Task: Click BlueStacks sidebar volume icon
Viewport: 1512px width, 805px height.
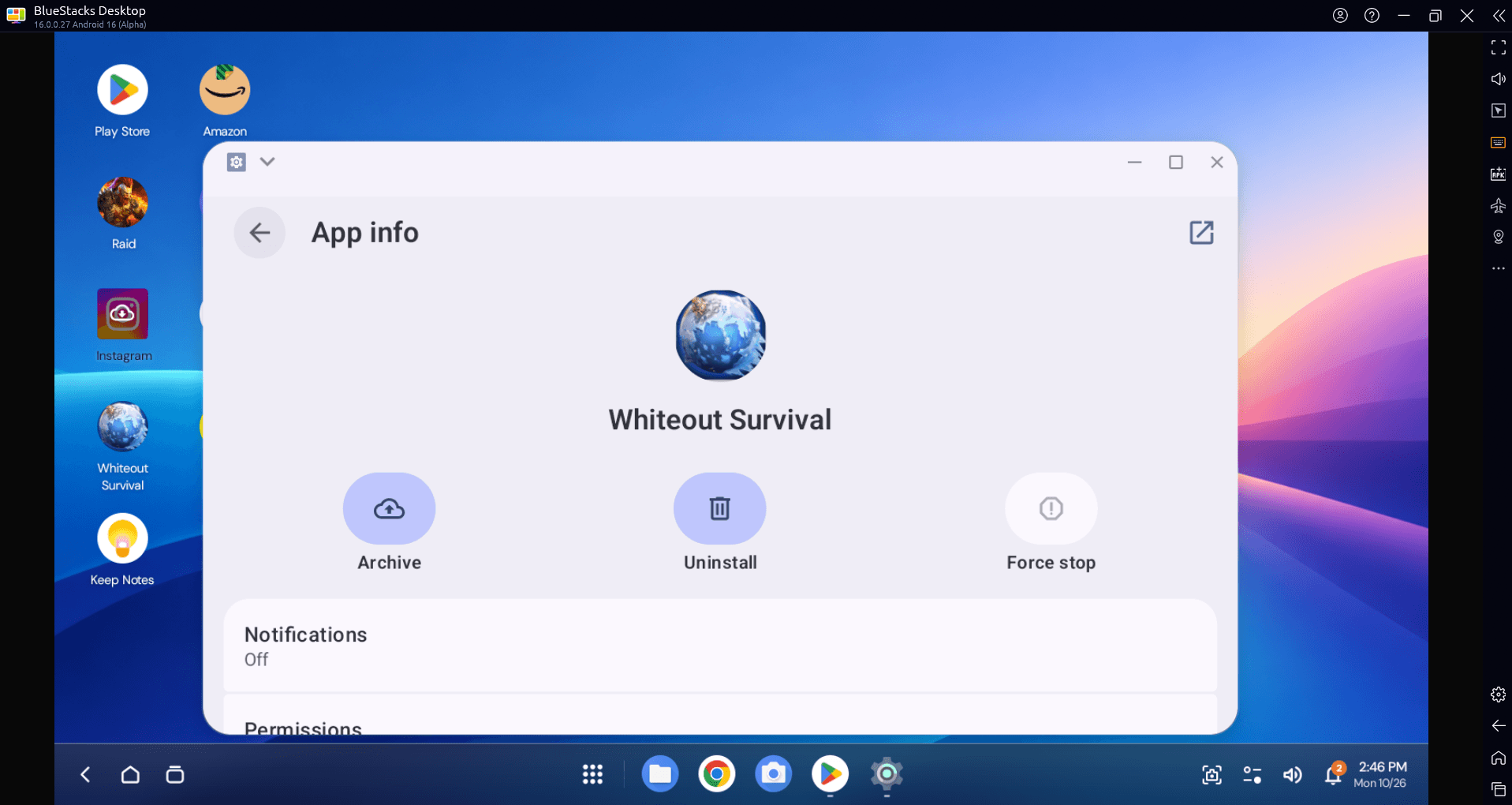Action: coord(1499,79)
